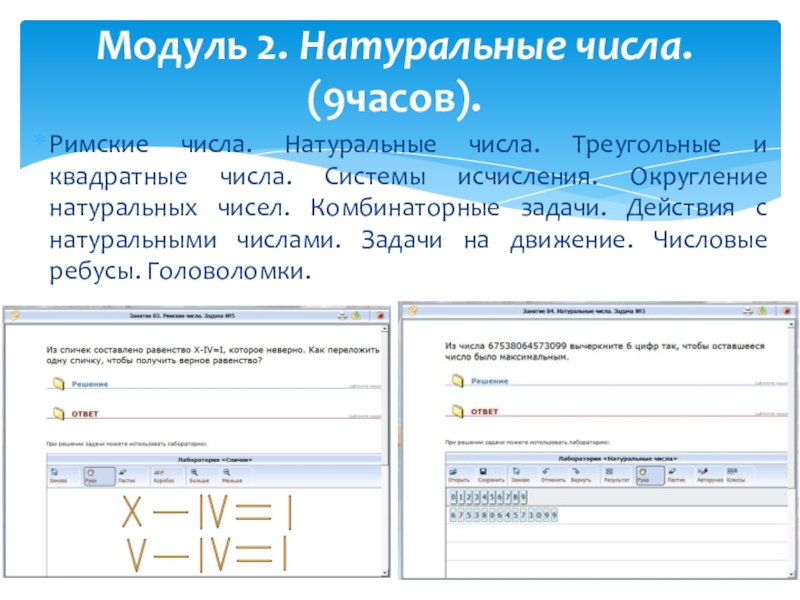This screenshot has width=800, height=600.
Task: Click scrollbar down arrow in Римские числа window
Action: (x=385, y=573)
